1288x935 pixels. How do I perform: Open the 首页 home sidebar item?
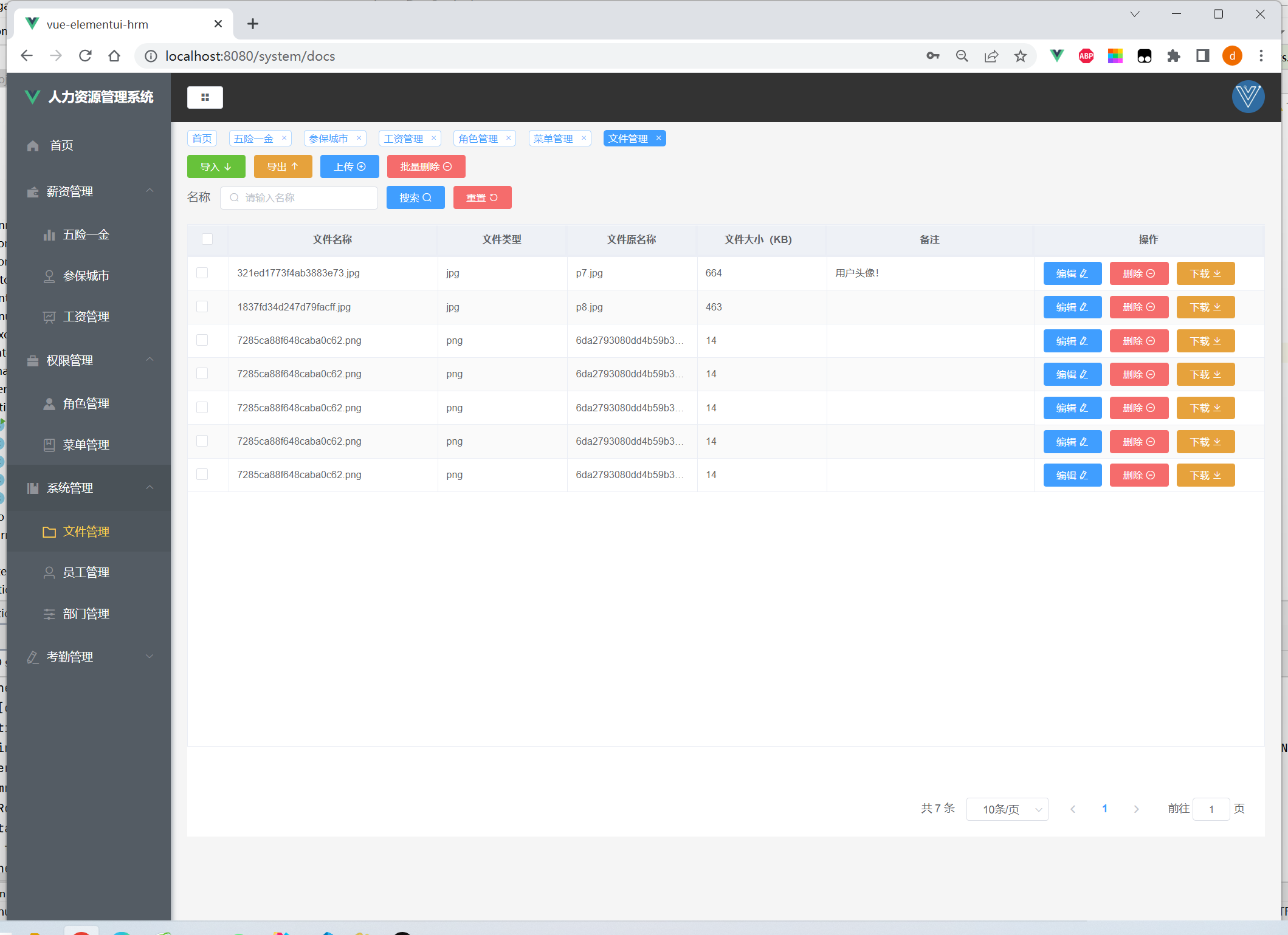pos(61,146)
